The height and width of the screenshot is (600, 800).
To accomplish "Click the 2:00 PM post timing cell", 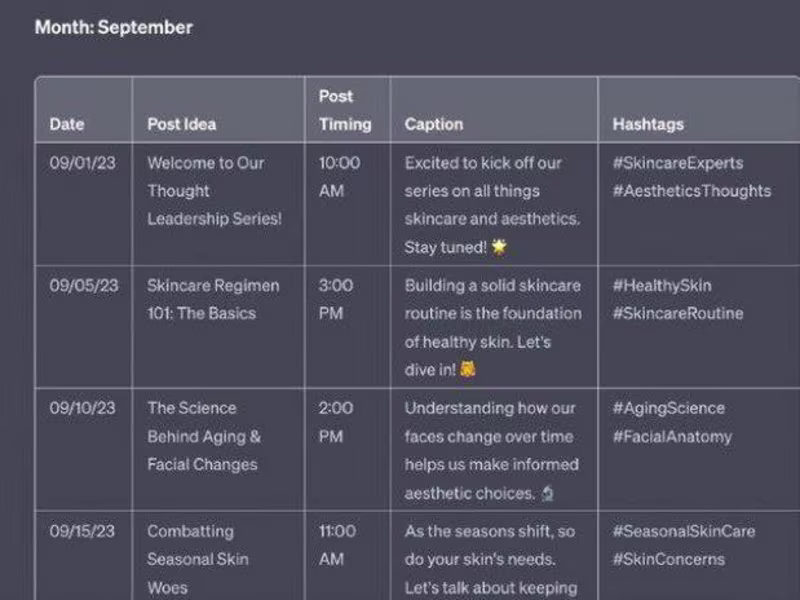I will click(x=335, y=422).
